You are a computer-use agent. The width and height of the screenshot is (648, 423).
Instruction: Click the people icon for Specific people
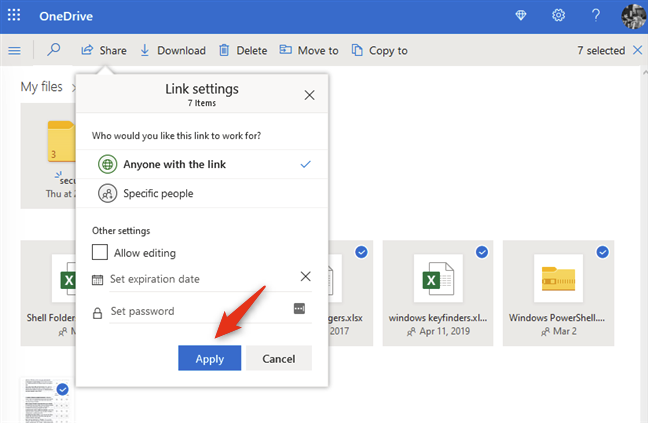coord(107,193)
